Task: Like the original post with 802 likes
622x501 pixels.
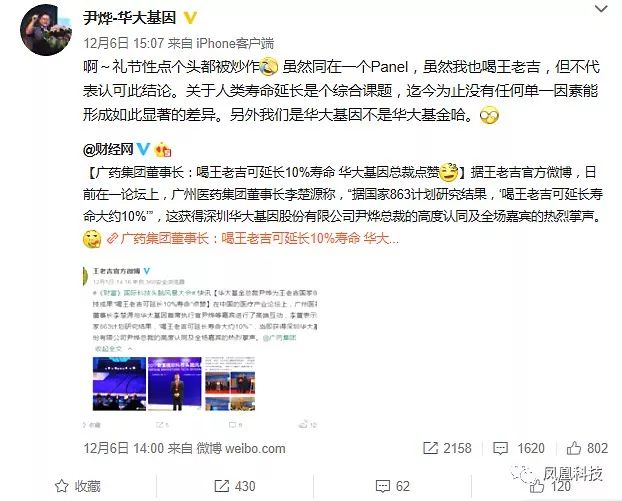Action: click(x=587, y=448)
